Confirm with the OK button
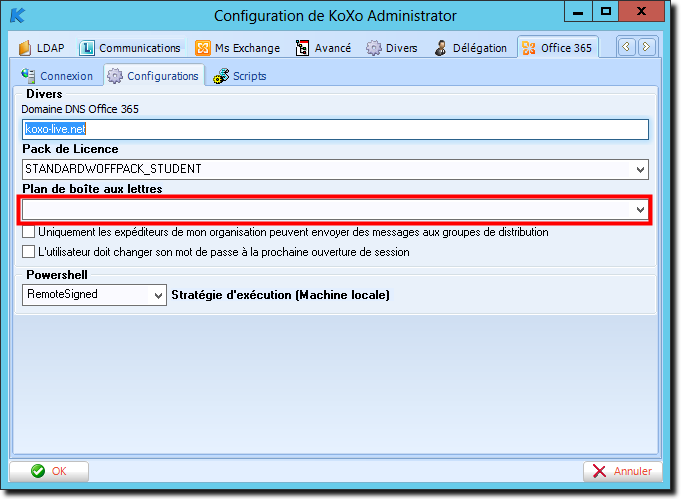 [49, 471]
